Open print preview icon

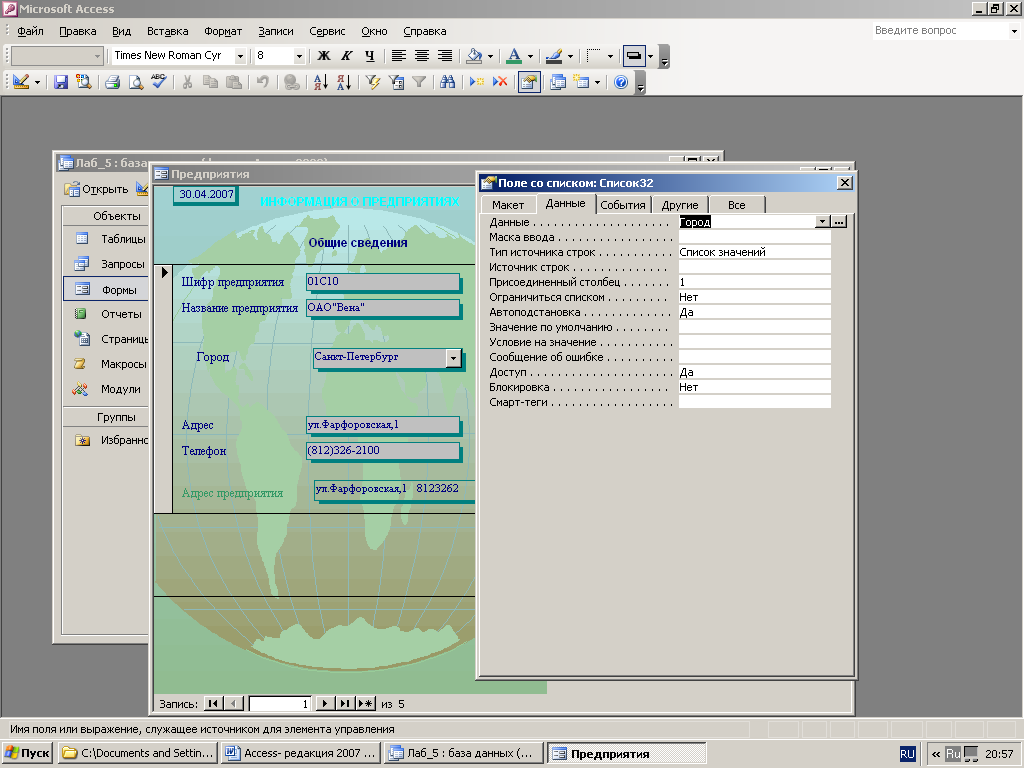136,82
